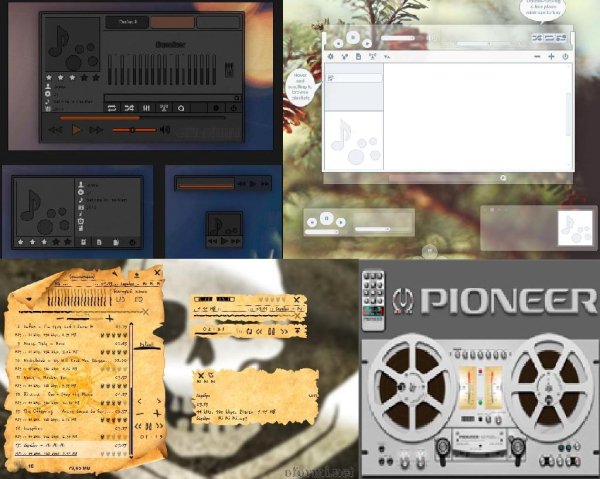Image resolution: width=600 pixels, height=479 pixels.
Task: Adjust the seek slider in the light main player
Action: pos(486,44)
